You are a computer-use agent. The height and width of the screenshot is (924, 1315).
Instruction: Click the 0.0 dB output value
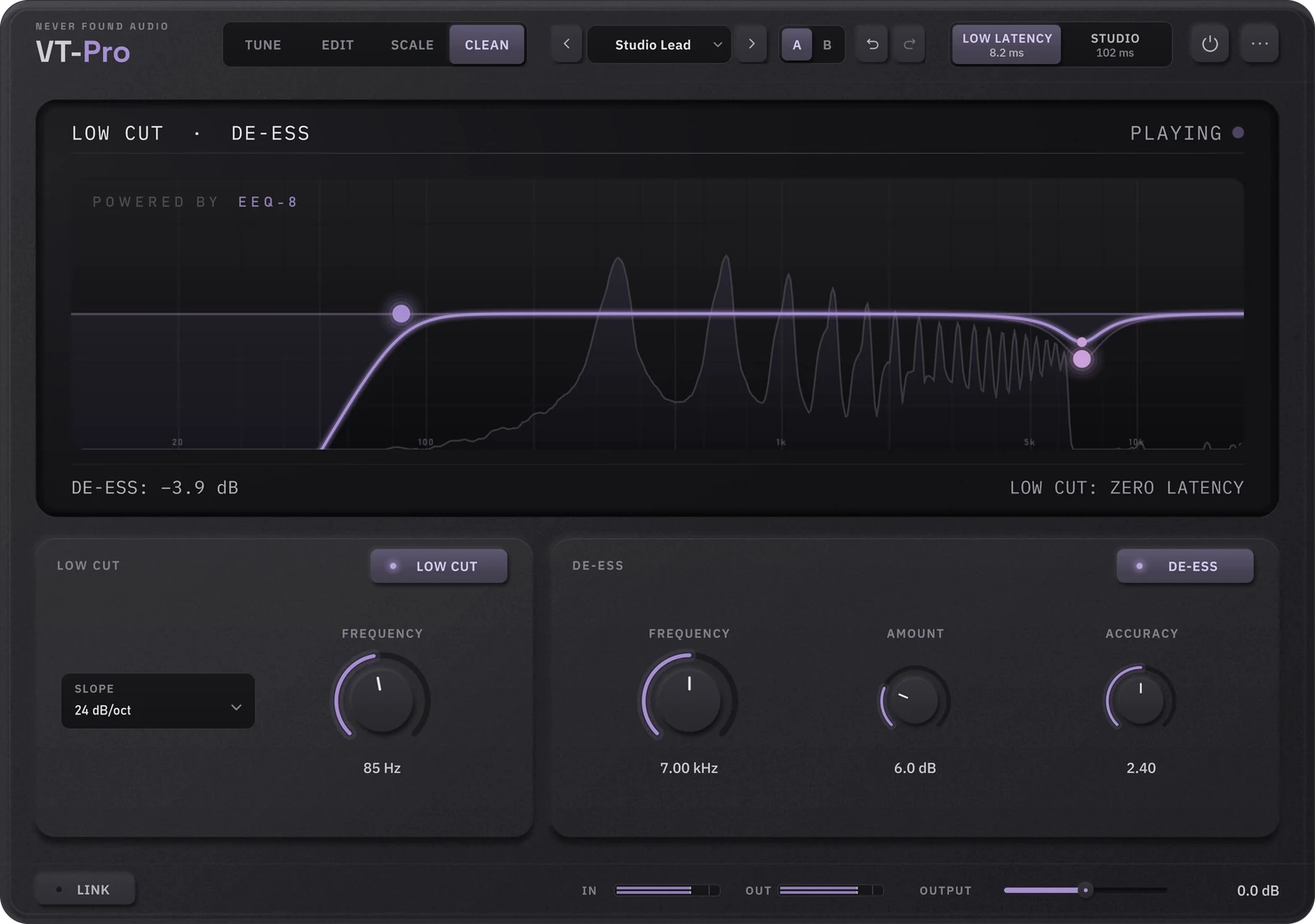pos(1258,890)
